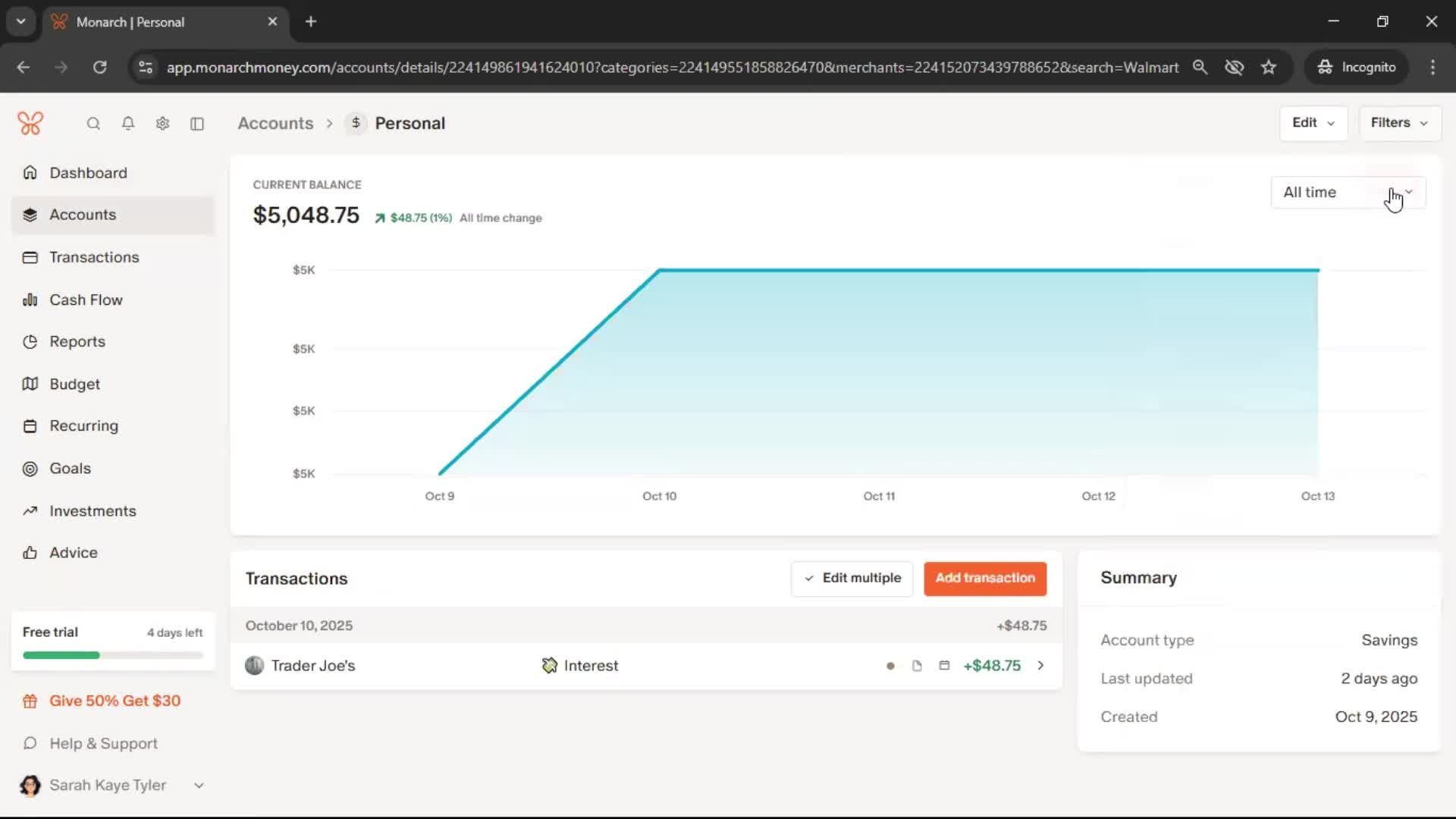Open the notifications bell
This screenshot has width=1456, height=819.
point(128,124)
